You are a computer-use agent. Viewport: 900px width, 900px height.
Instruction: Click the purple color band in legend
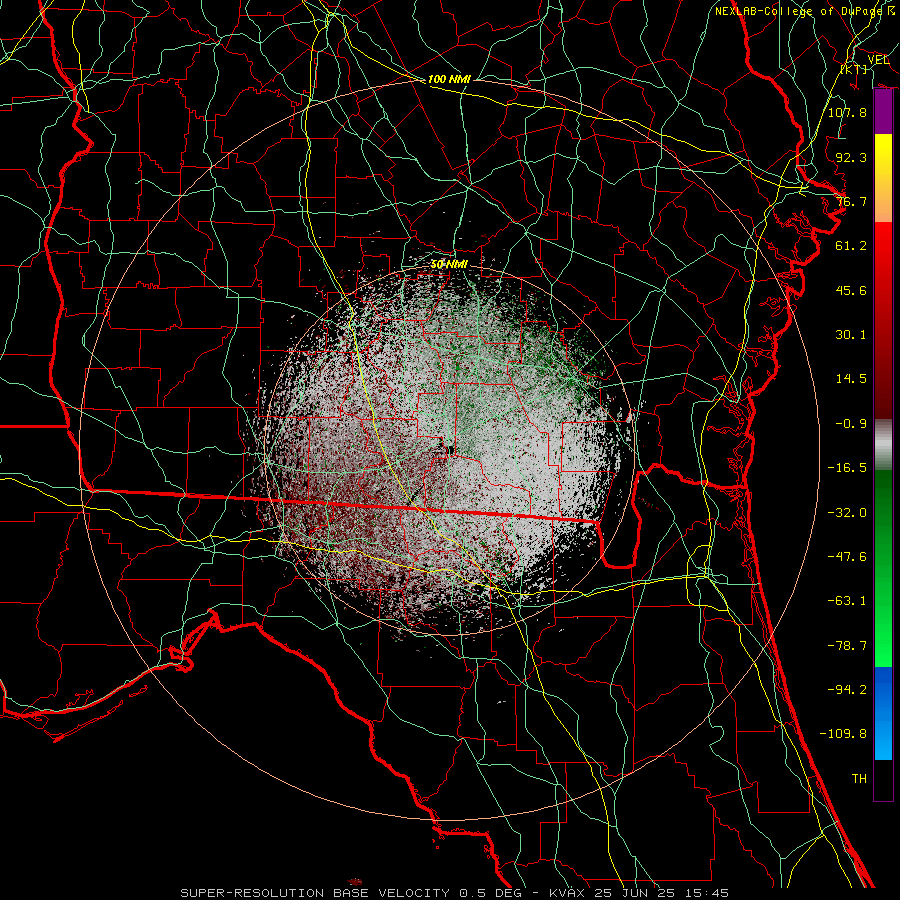point(883,112)
